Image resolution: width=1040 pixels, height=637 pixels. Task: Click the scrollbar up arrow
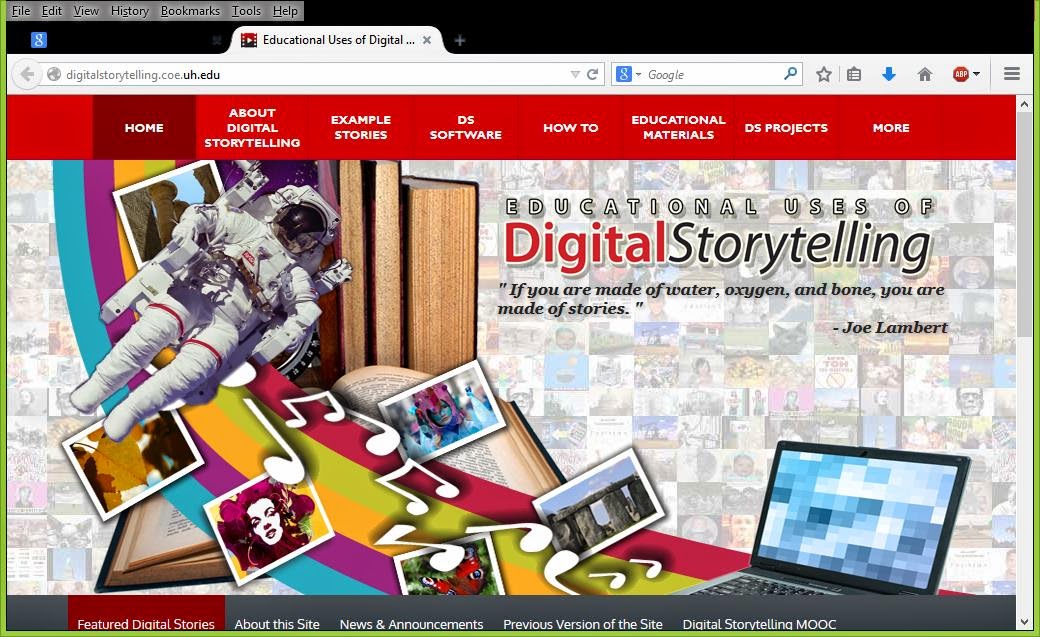point(1025,104)
